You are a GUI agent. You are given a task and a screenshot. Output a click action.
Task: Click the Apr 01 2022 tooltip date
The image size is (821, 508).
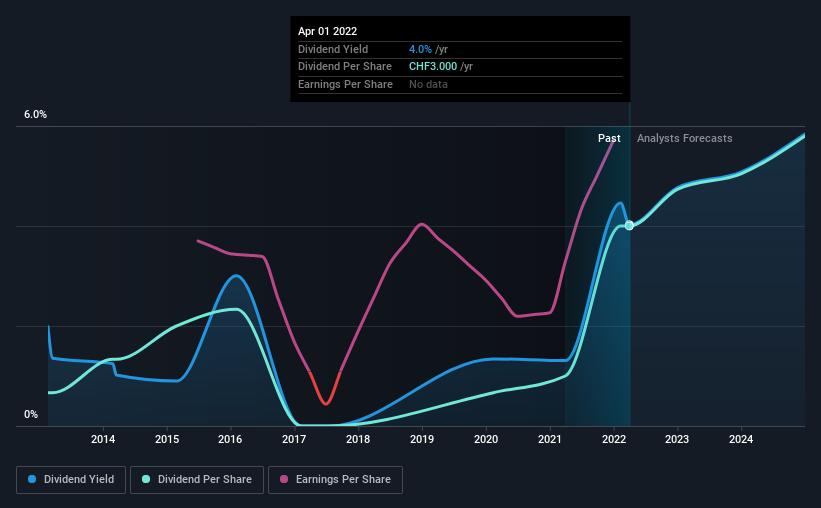click(x=328, y=31)
